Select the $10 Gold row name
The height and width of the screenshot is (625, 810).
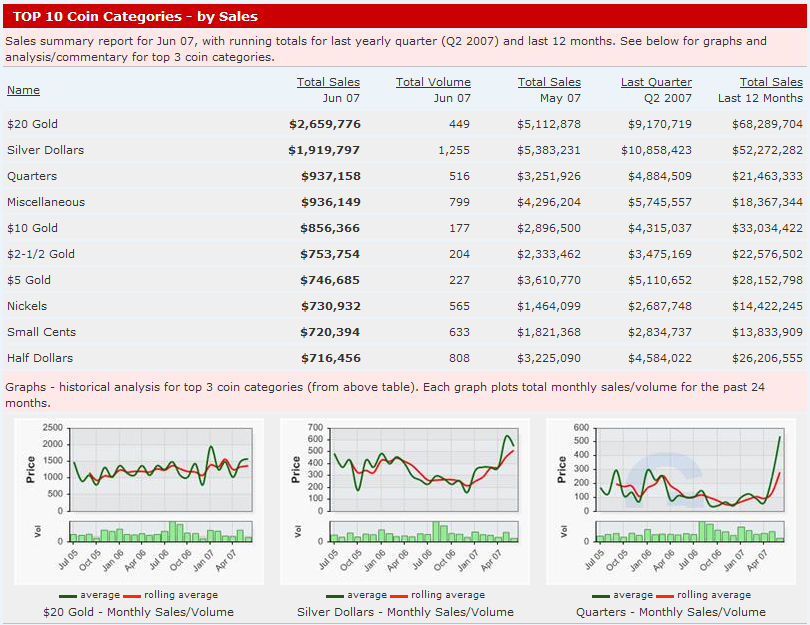click(x=32, y=228)
